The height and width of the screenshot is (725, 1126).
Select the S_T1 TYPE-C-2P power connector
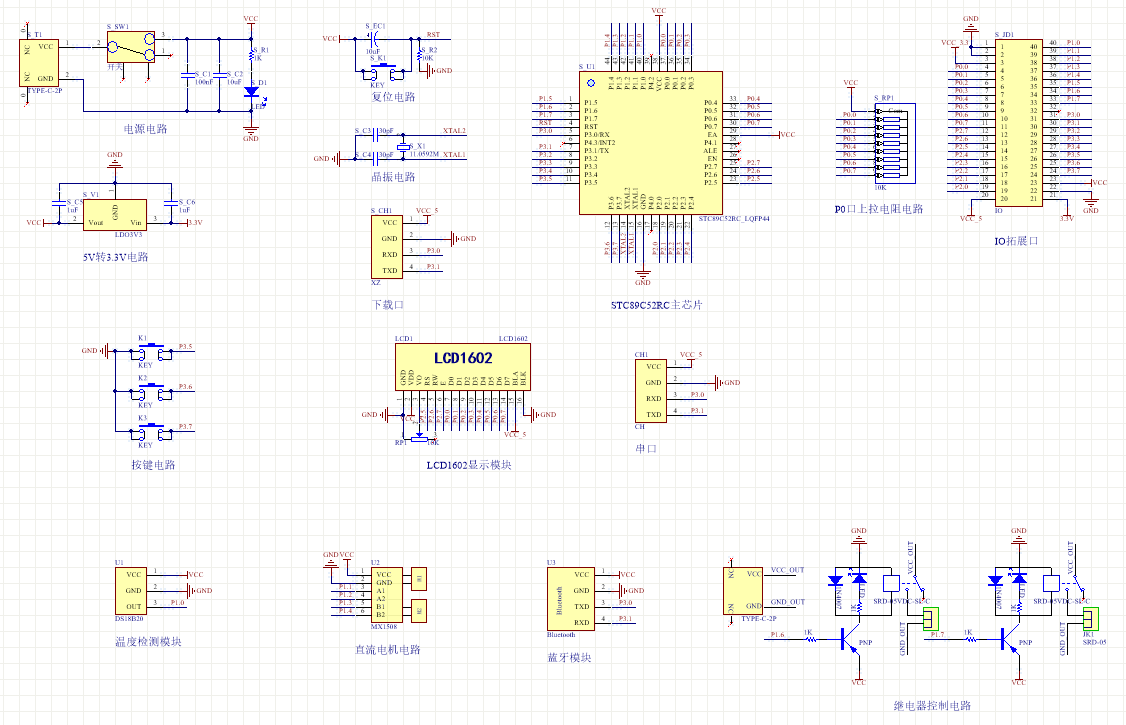pos(39,63)
